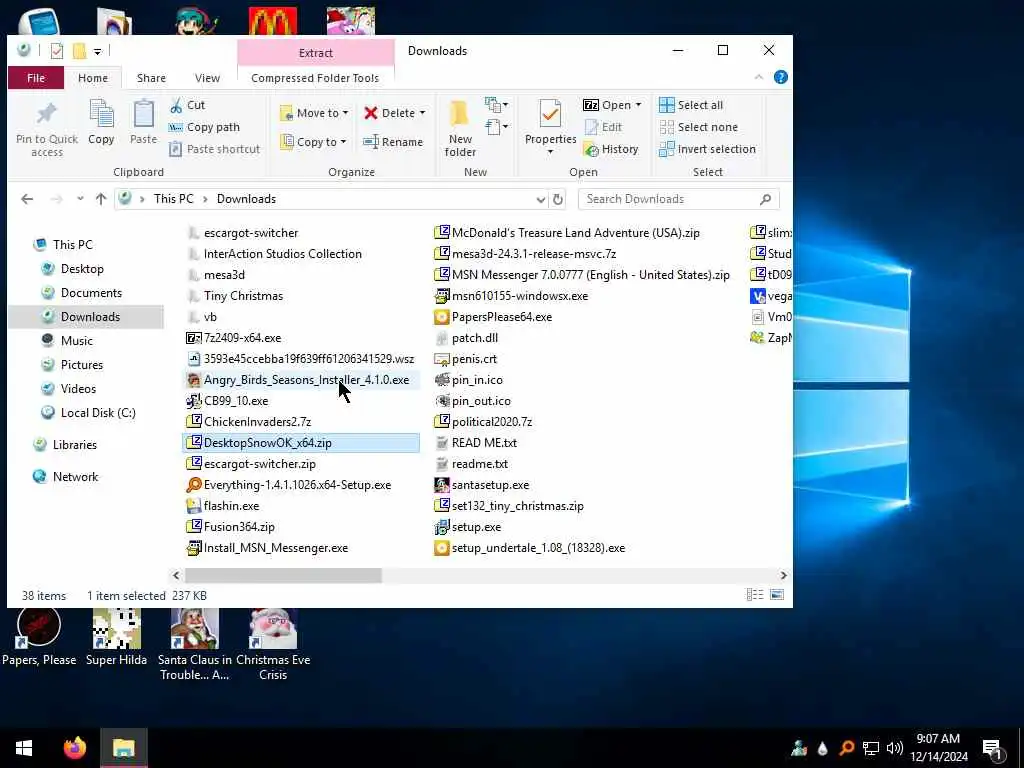Open the Copy to dropdown
Screen dimensions: 1024x768
(313, 142)
